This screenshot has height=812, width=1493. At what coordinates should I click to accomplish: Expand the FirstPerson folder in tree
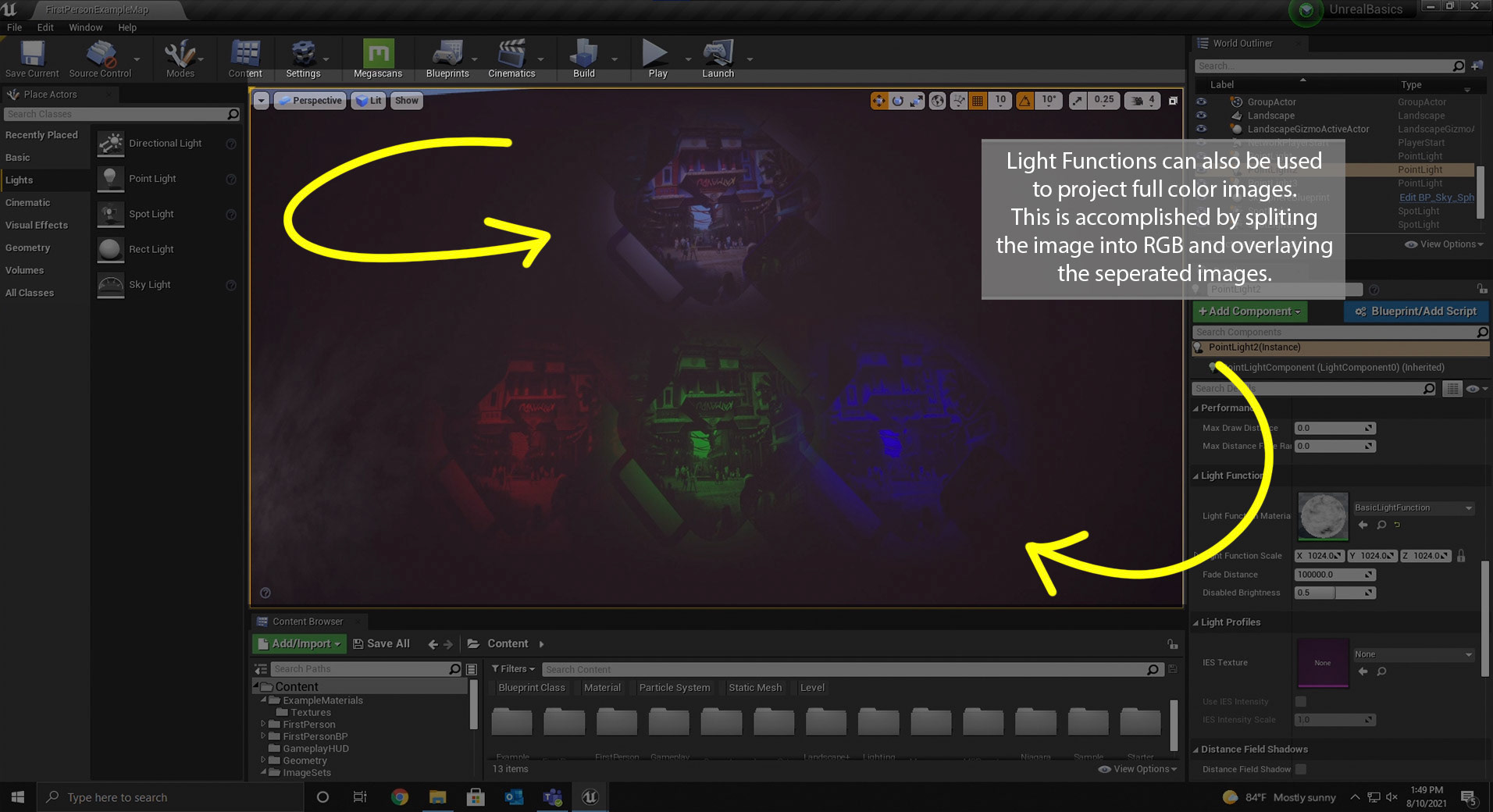(x=263, y=725)
